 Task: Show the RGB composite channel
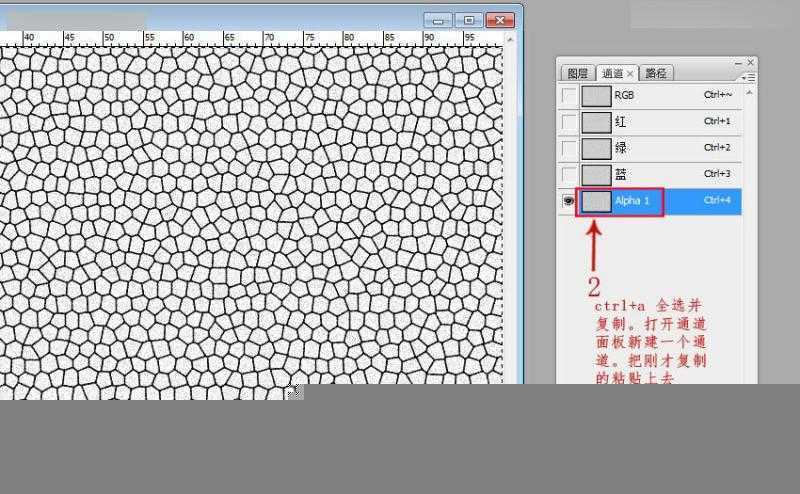(568, 95)
